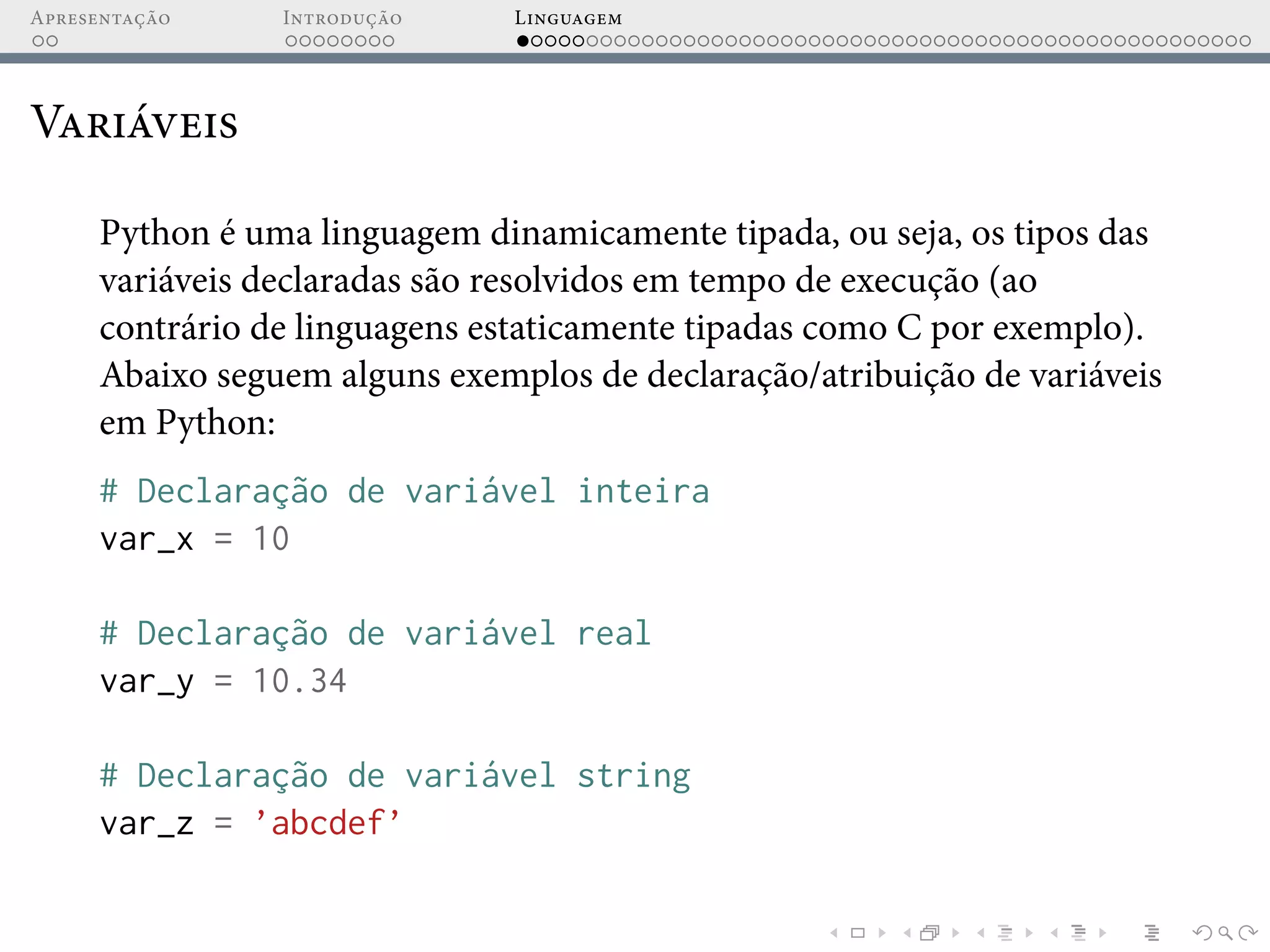The width and height of the screenshot is (1270, 952).
Task: Click the comment 'Declaração de variável string'
Action: pyautogui.click(x=395, y=777)
